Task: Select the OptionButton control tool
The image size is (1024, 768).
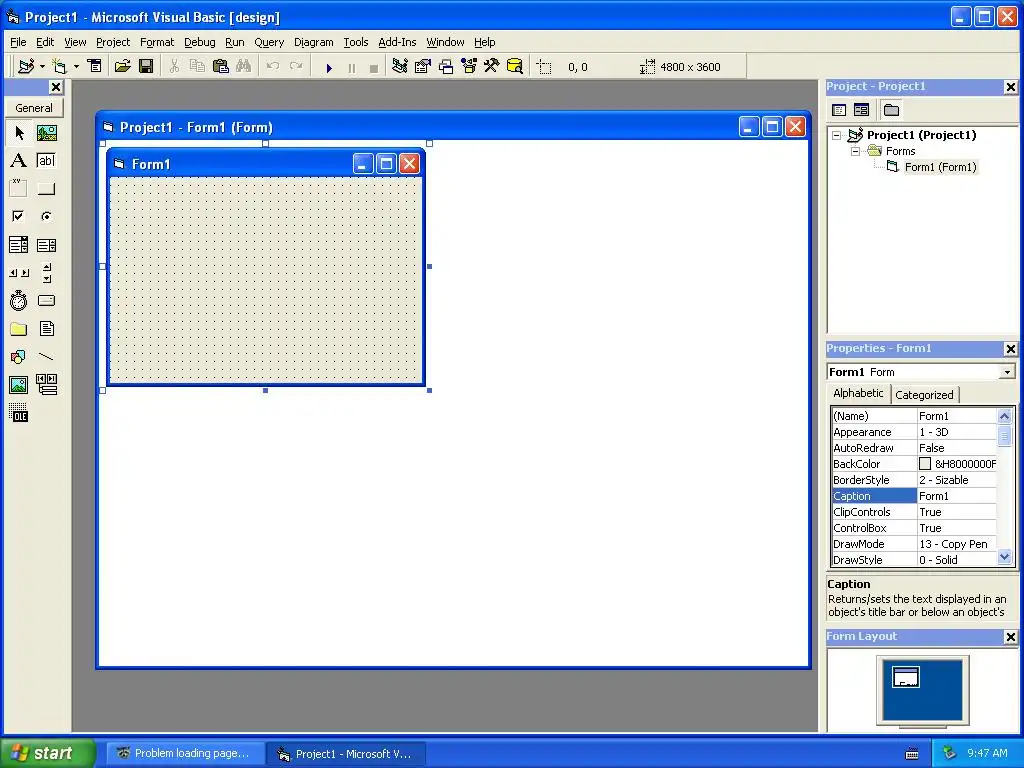Action: point(46,216)
